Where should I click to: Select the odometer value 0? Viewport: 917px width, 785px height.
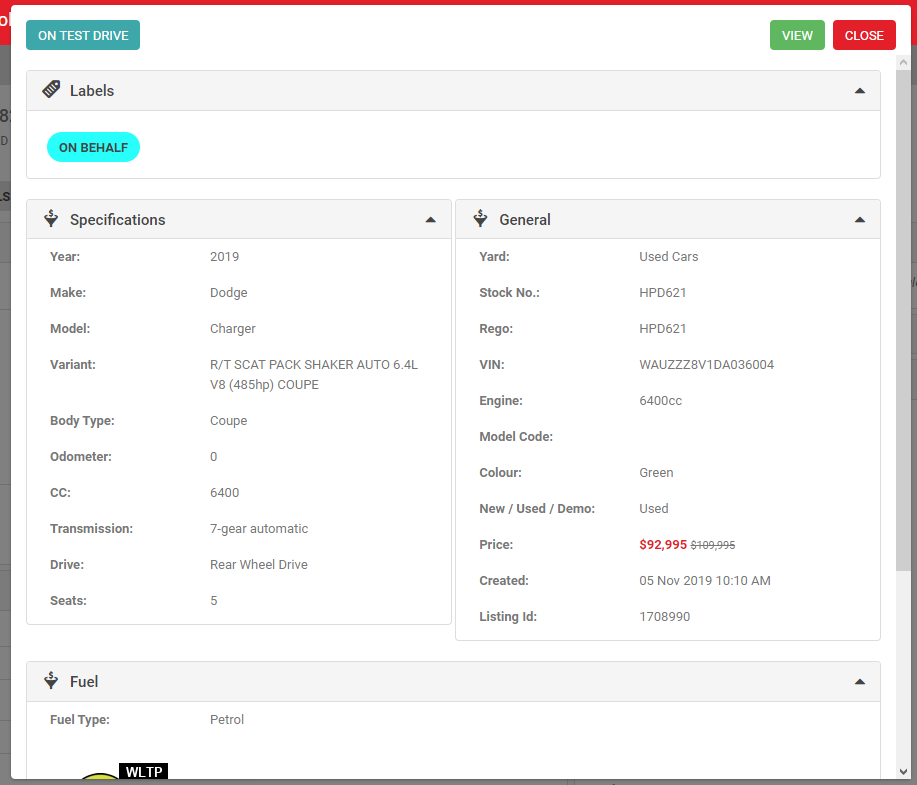(214, 457)
